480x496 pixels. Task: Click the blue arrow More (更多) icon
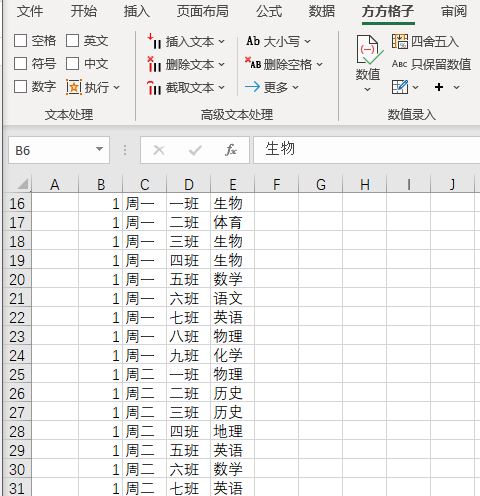click(252, 87)
